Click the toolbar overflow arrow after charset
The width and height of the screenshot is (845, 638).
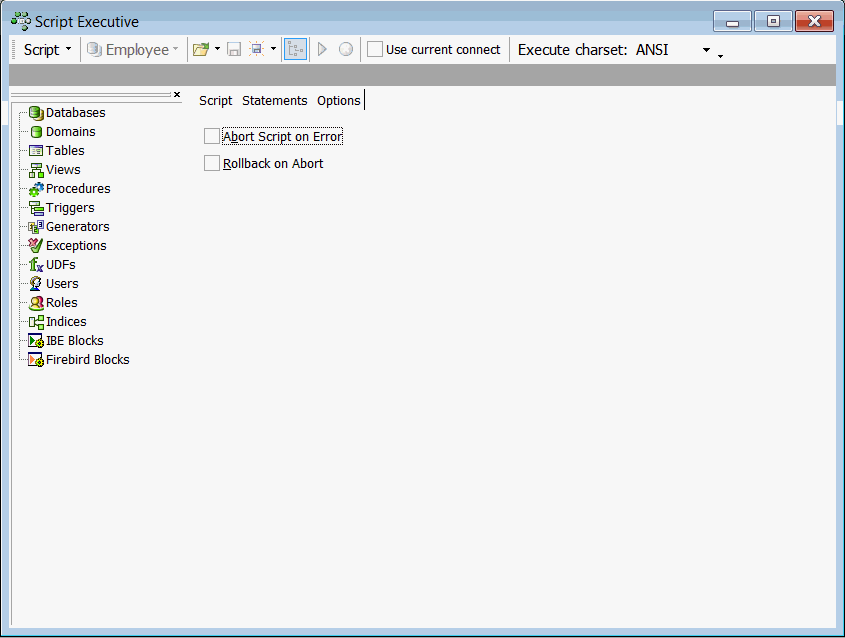[720, 56]
